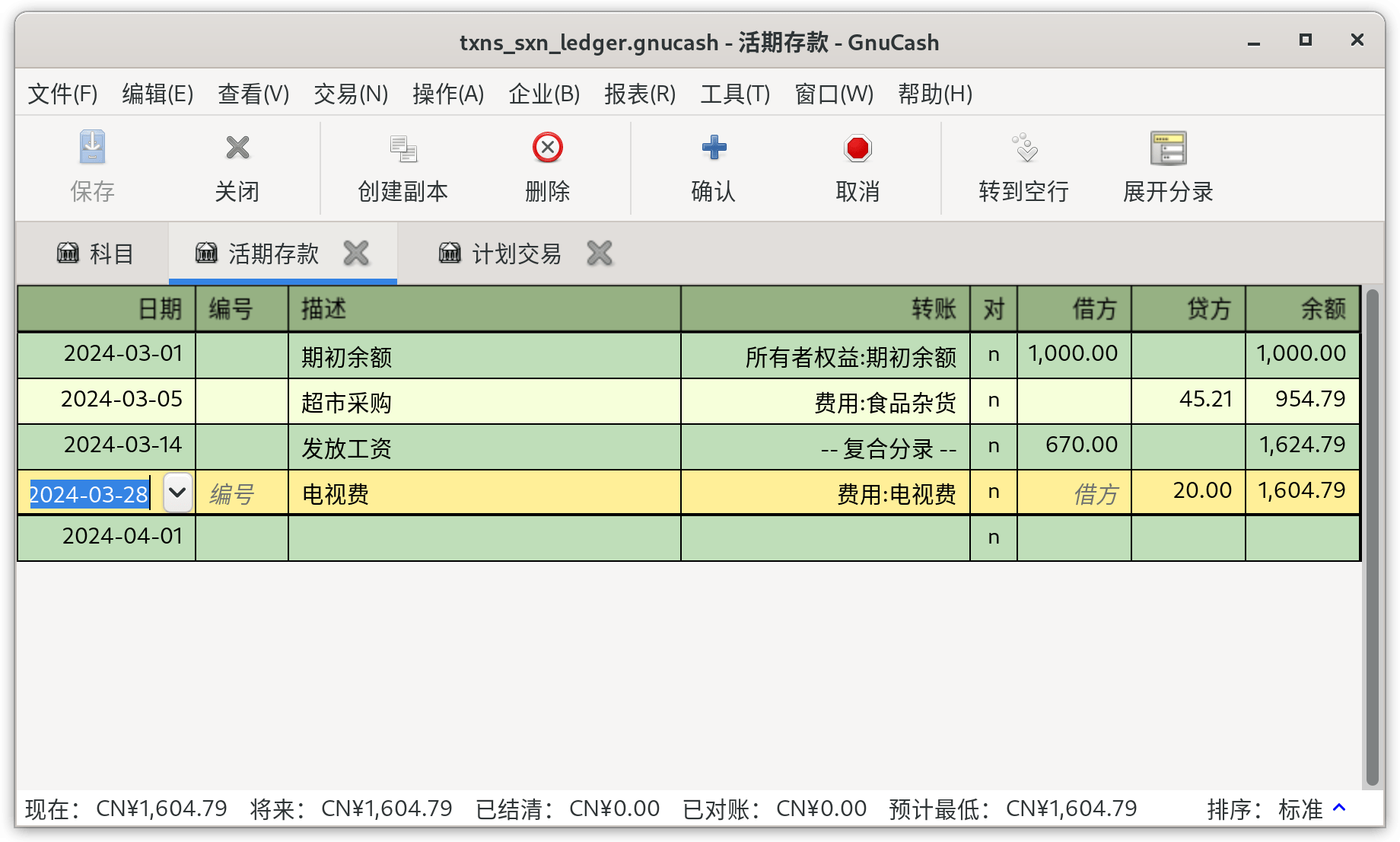Click the account icon on 计划交易 tab

[450, 252]
